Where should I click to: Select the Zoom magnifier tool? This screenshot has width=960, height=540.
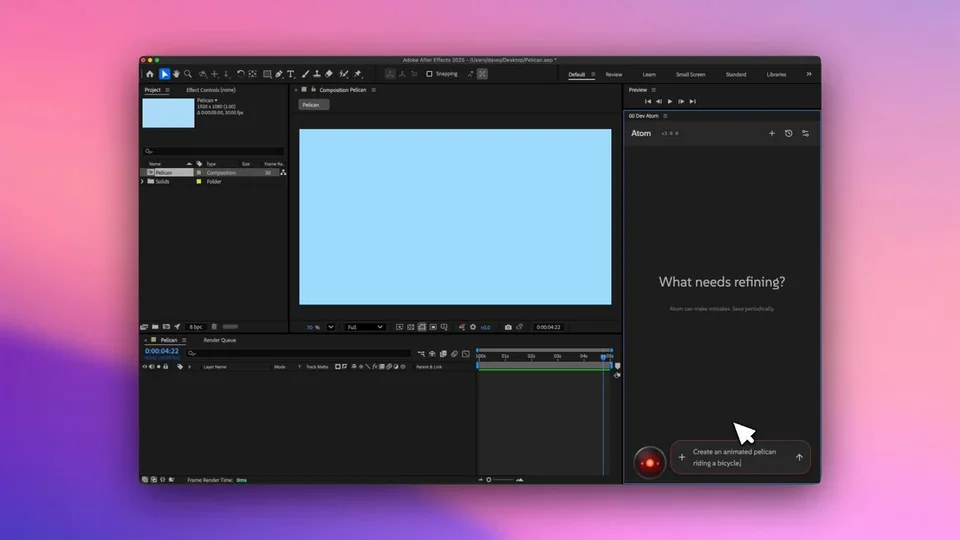point(188,74)
